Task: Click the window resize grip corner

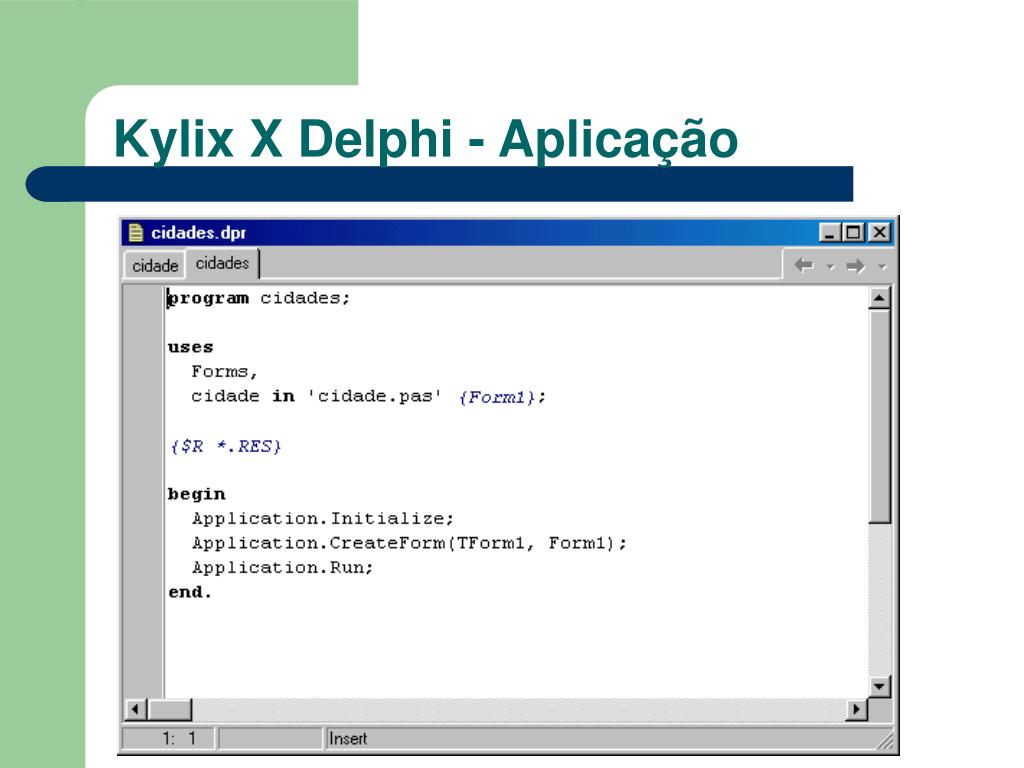Action: (885, 741)
